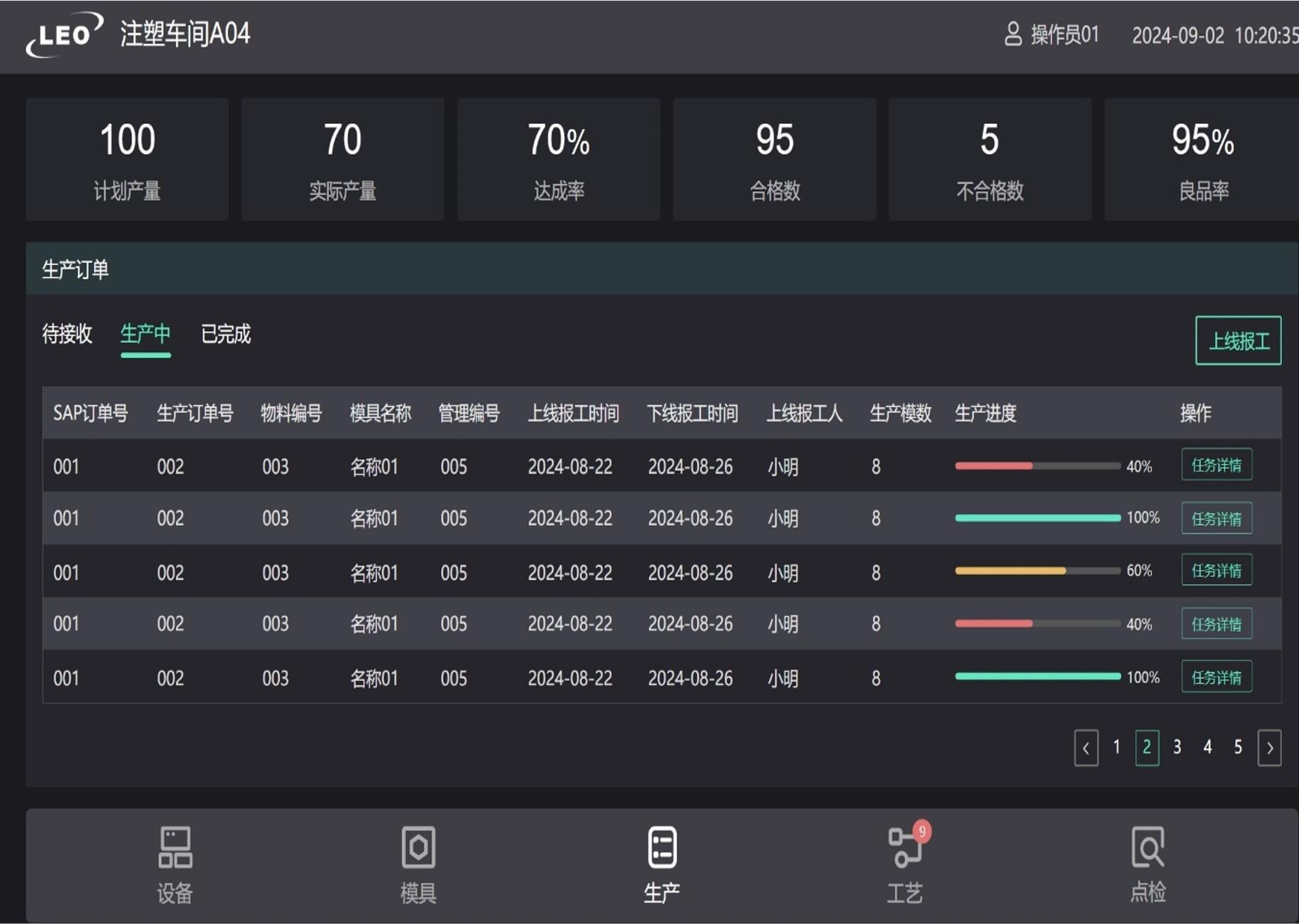Open the 点检 inspection icon
1299x924 pixels.
(x=1148, y=848)
